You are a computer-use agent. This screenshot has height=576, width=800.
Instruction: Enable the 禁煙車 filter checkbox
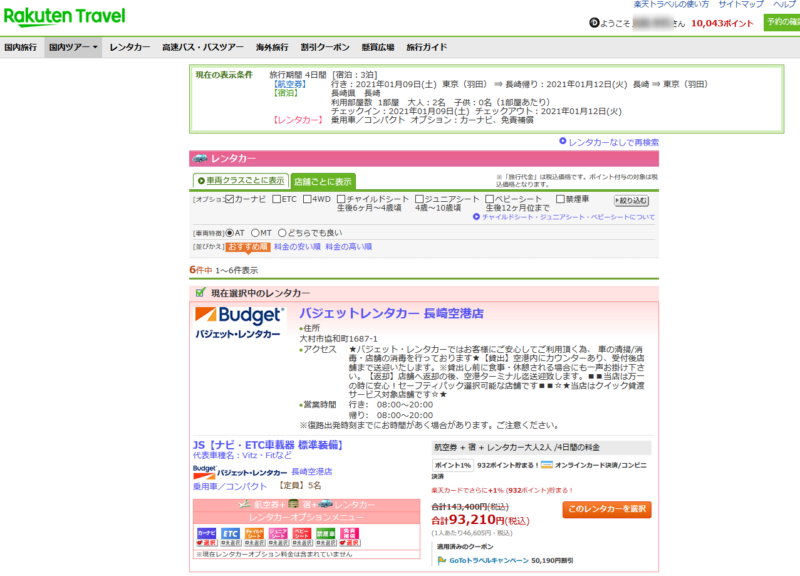[560, 199]
